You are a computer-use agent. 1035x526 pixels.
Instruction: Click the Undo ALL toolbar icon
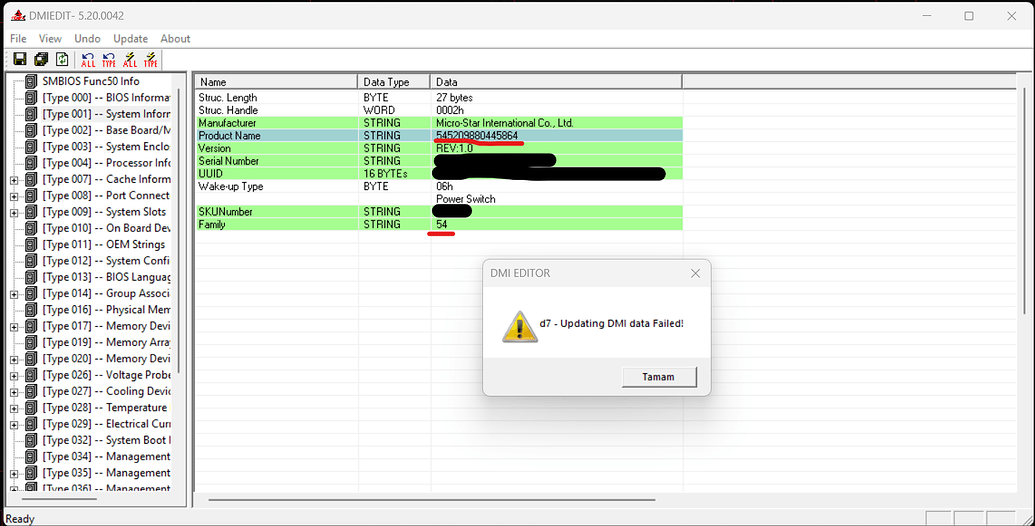point(88,60)
